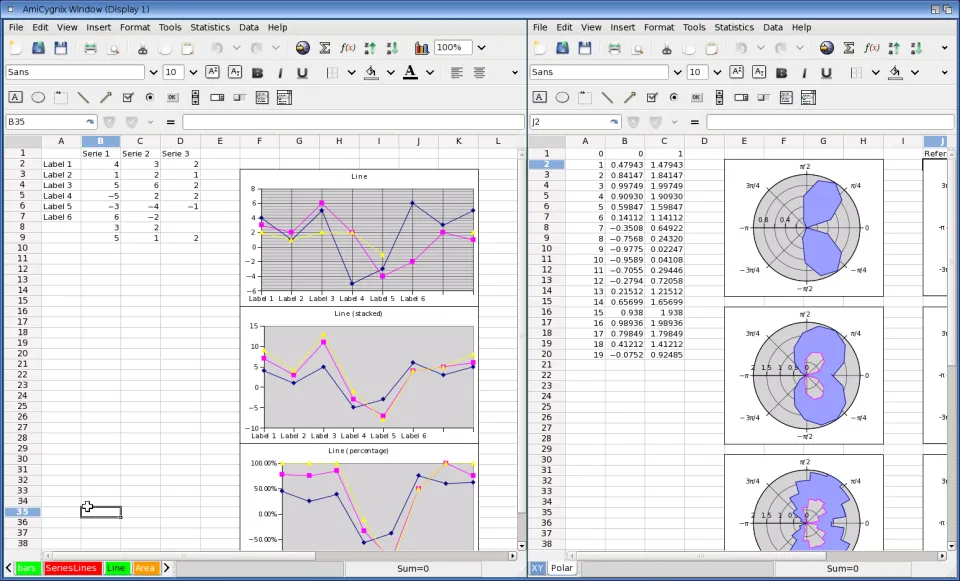Switch to the Polar sheet tab
The image size is (960, 581).
(x=562, y=568)
